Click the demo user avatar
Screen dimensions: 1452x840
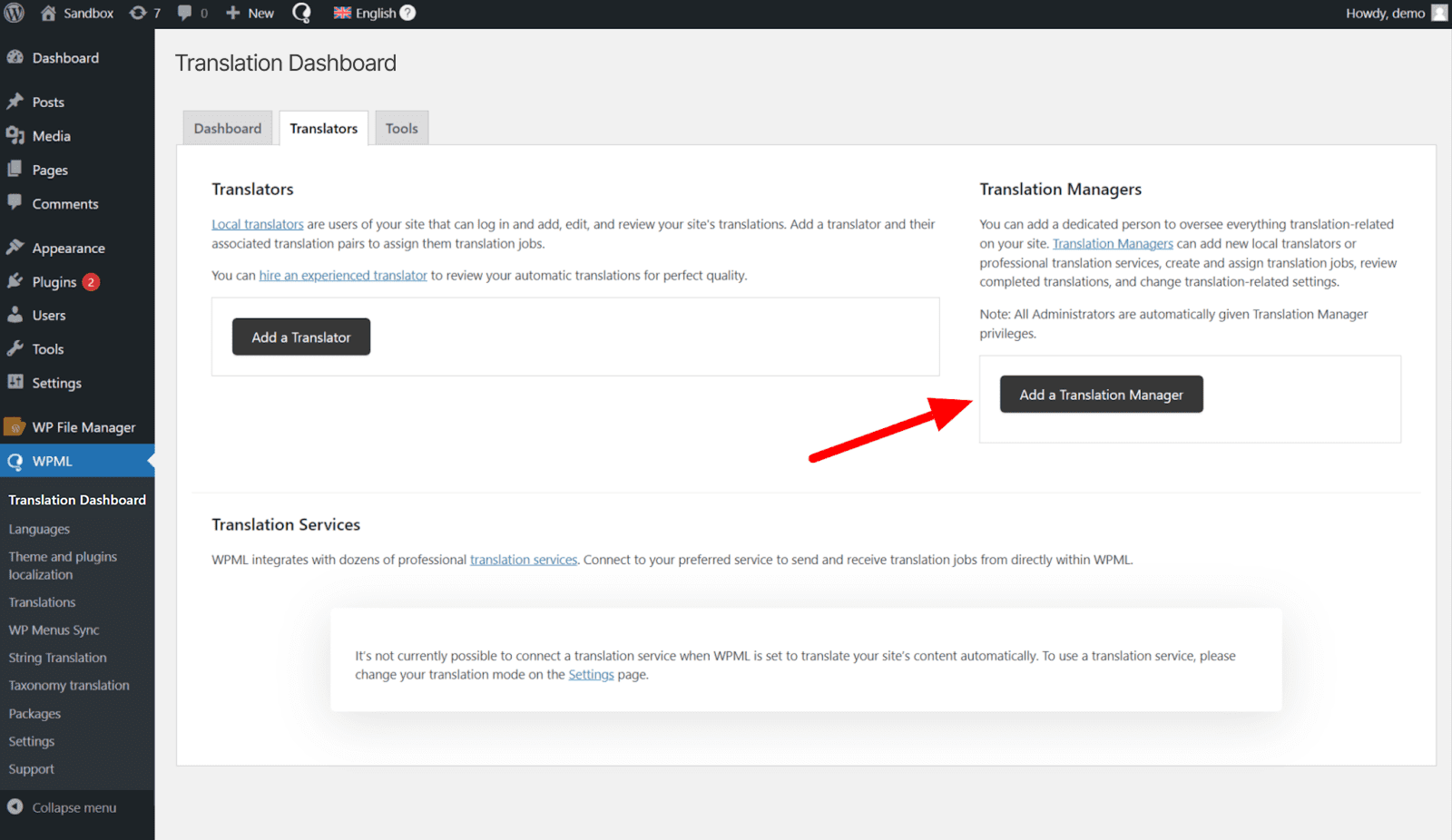(x=1439, y=13)
